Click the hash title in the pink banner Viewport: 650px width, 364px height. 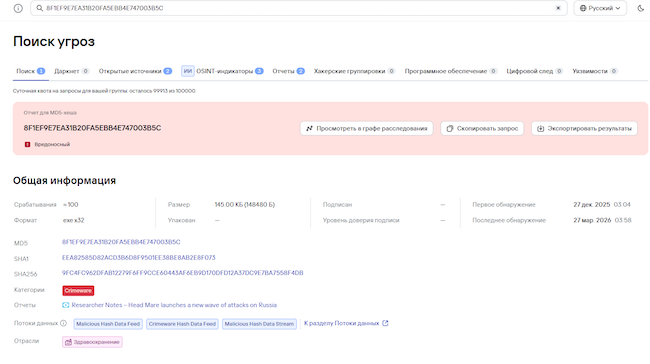pos(92,128)
